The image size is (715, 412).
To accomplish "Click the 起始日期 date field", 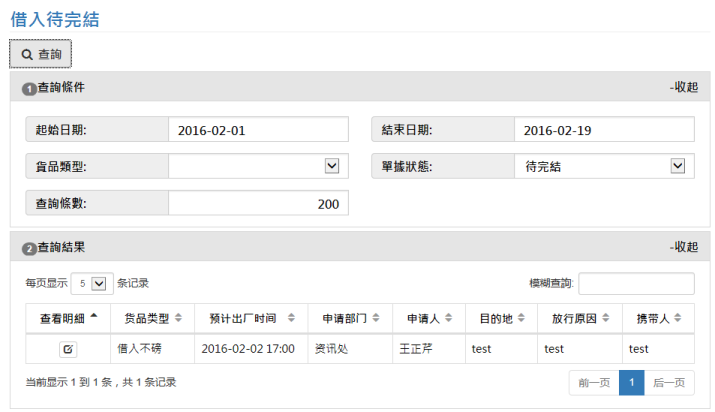I will click(x=258, y=130).
